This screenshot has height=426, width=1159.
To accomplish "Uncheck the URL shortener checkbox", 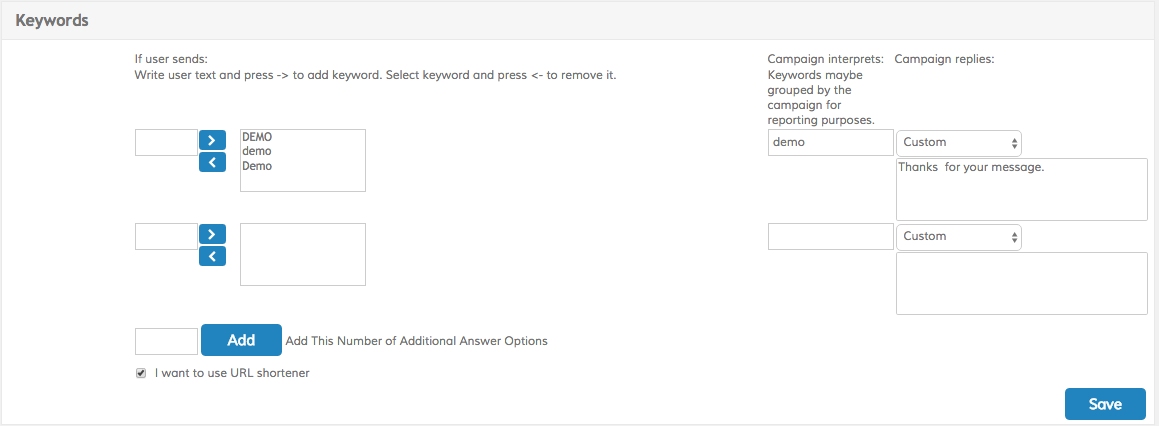I will click(141, 373).
